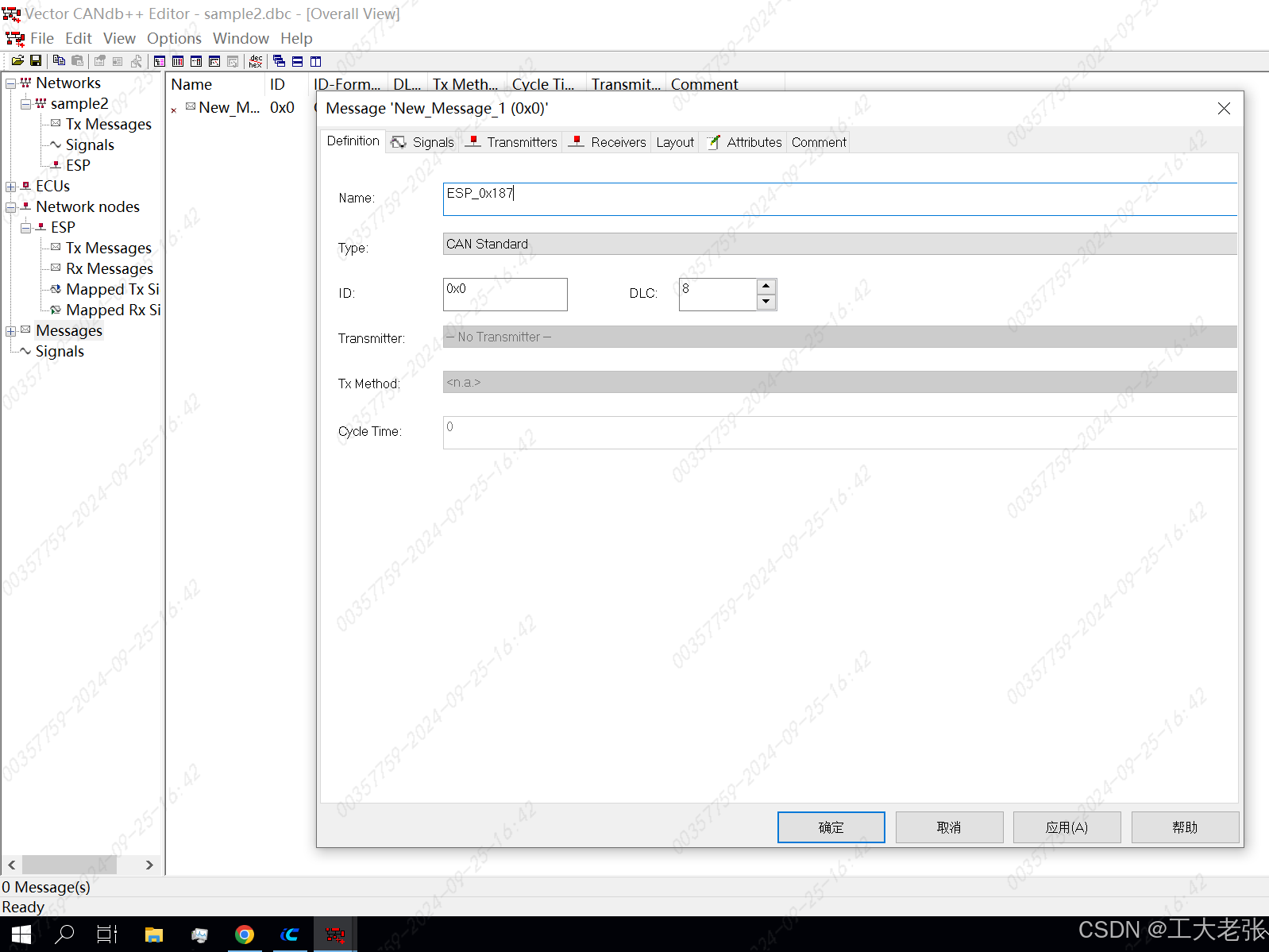Viewport: 1269px width, 952px height.
Task: Collapse the sample2 network node
Action: coord(25,104)
